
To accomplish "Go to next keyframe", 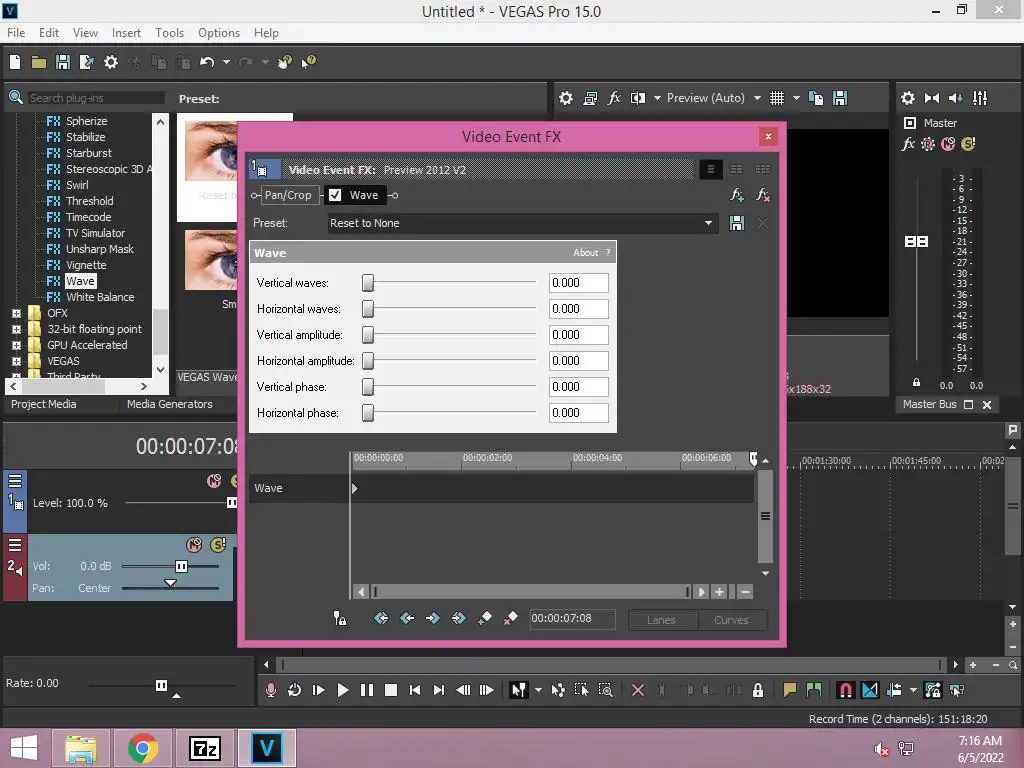I will point(432,618).
